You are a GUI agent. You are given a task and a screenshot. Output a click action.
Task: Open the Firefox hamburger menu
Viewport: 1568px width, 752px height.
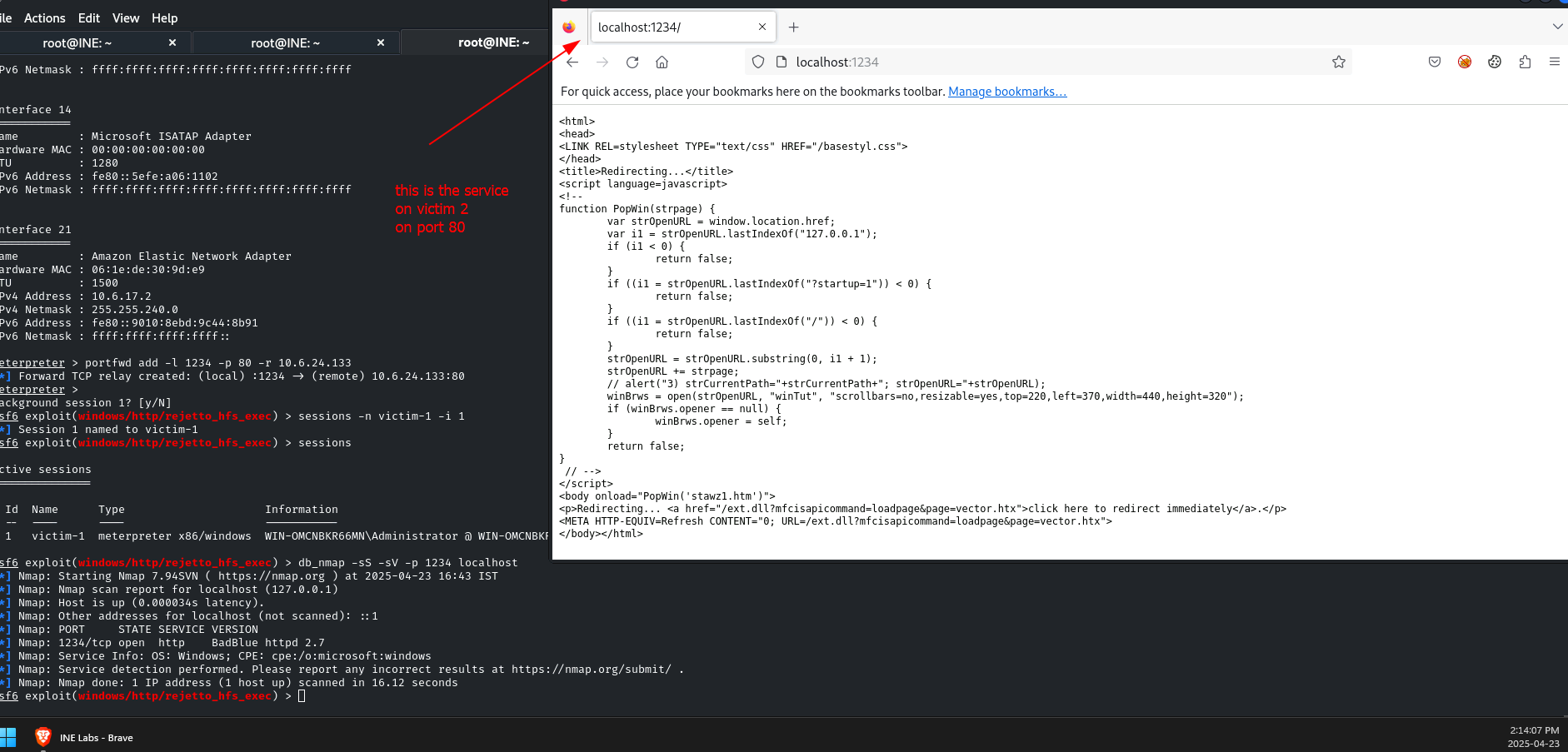tap(1555, 62)
